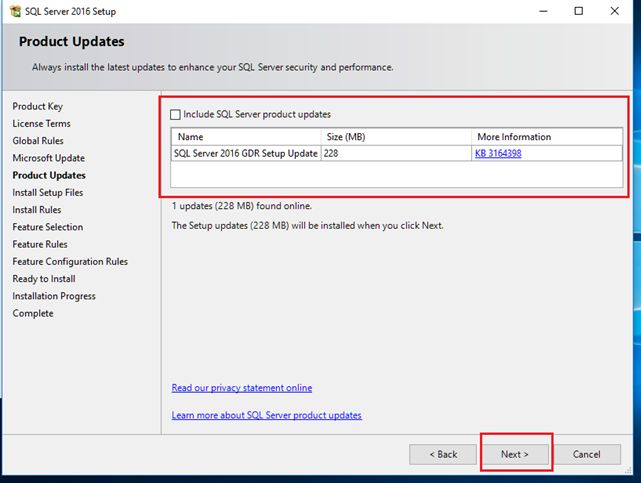Open Learn more about SQL Server product updates

click(267, 415)
